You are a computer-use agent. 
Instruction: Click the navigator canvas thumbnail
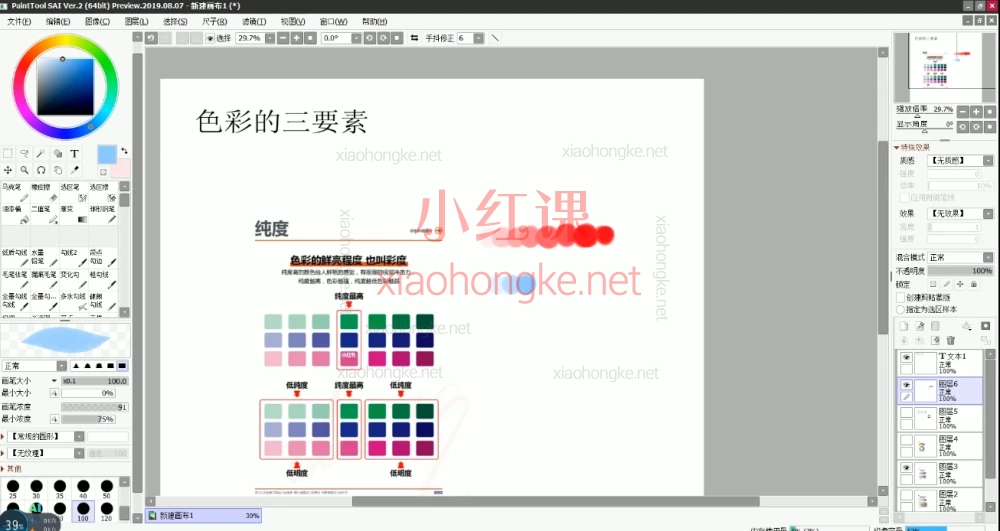coord(943,67)
